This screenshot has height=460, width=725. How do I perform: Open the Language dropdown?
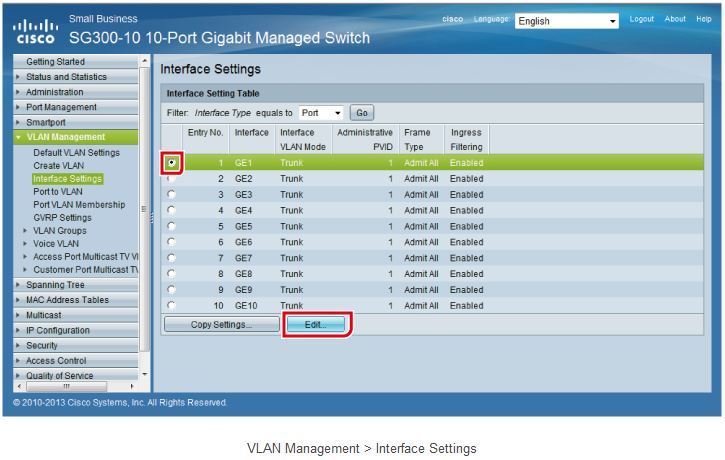[567, 21]
